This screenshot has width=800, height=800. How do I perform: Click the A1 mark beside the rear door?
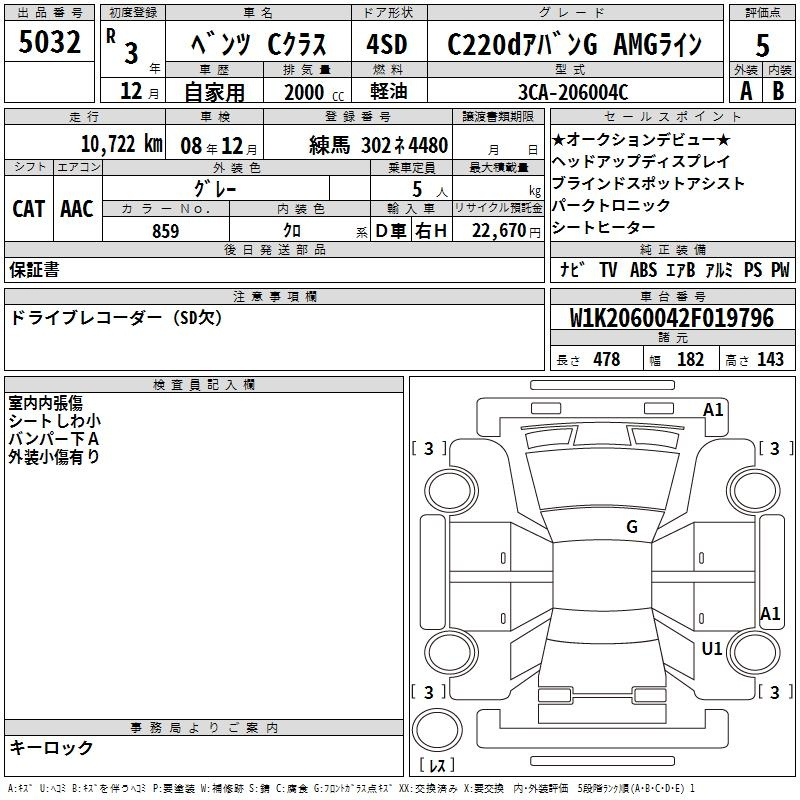769,614
